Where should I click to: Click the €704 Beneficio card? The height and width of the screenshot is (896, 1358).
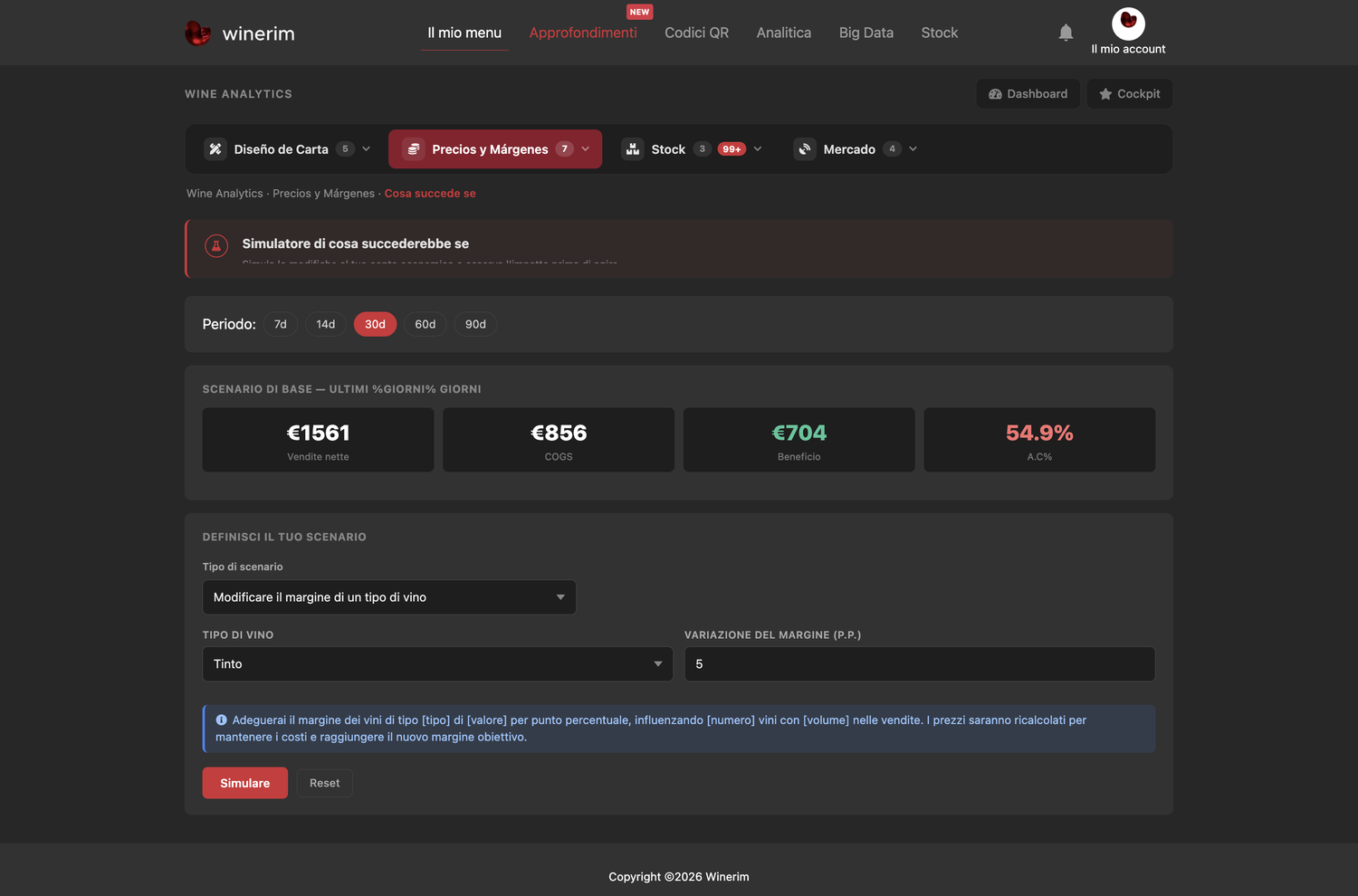(799, 440)
